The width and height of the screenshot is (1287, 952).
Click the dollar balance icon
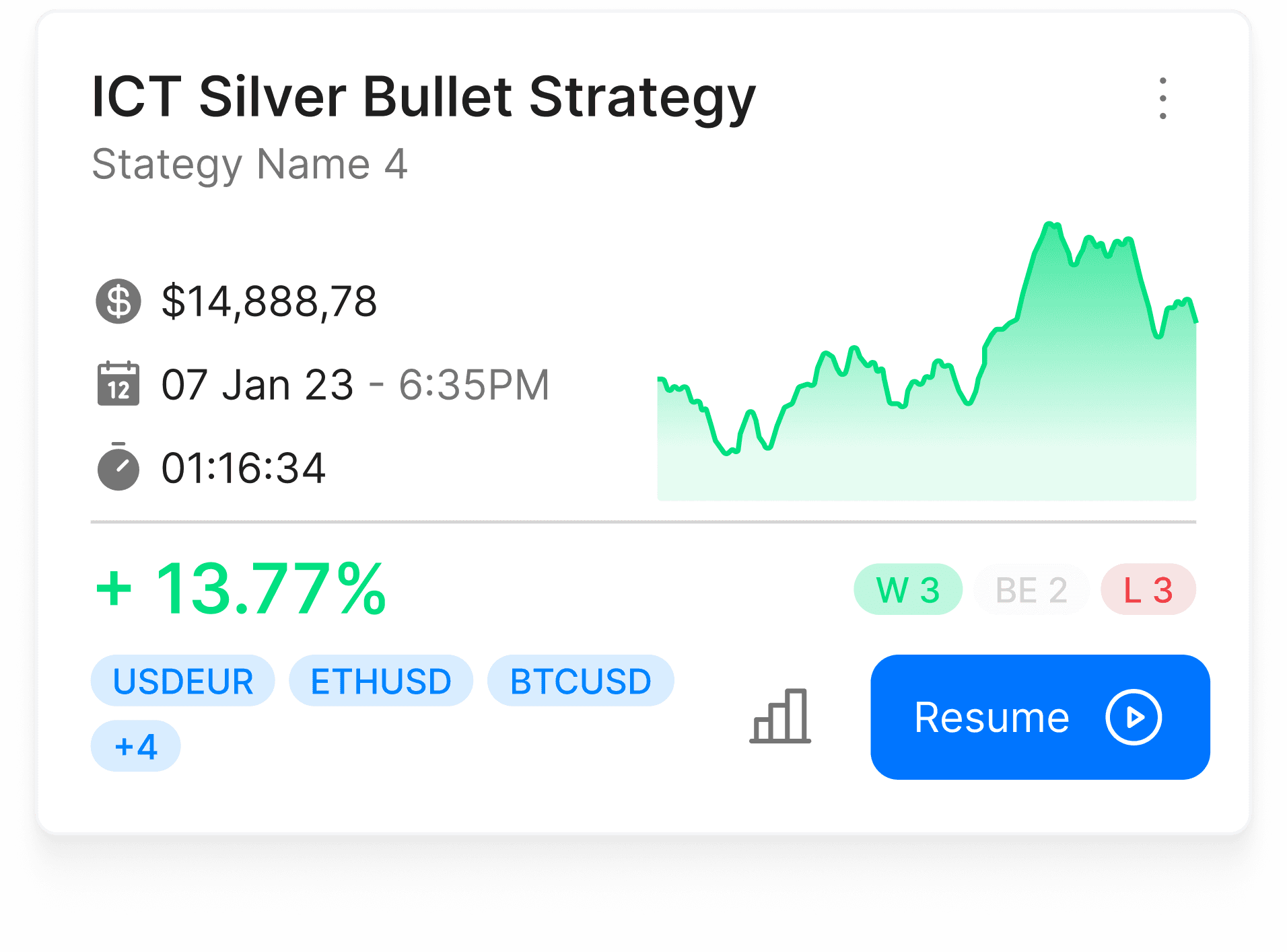point(118,301)
